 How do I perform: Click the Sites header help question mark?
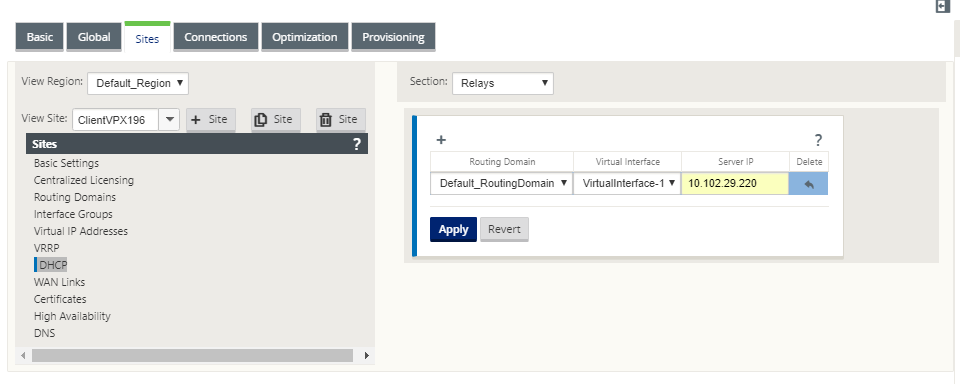[357, 144]
